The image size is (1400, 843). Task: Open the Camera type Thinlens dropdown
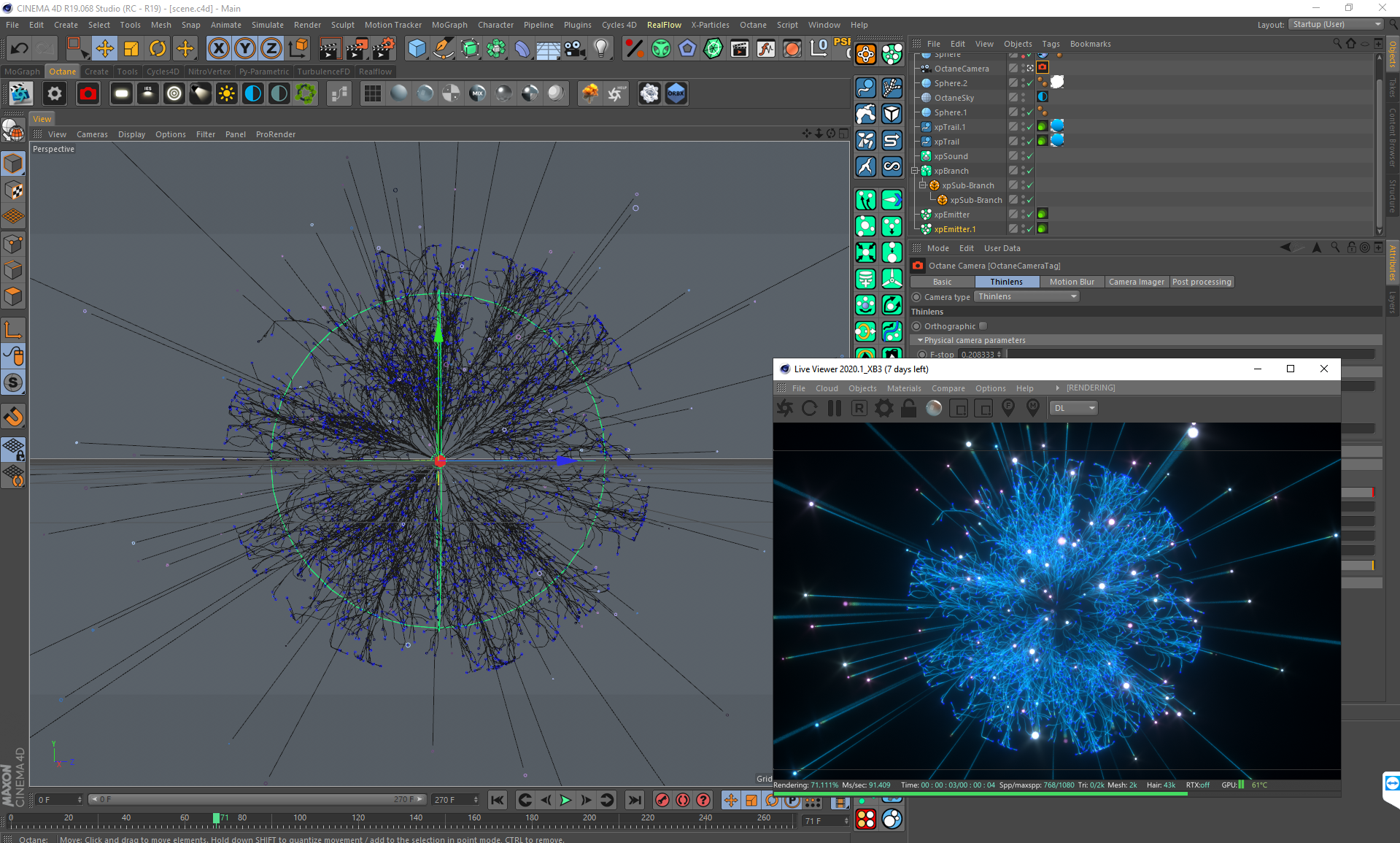click(x=1027, y=297)
